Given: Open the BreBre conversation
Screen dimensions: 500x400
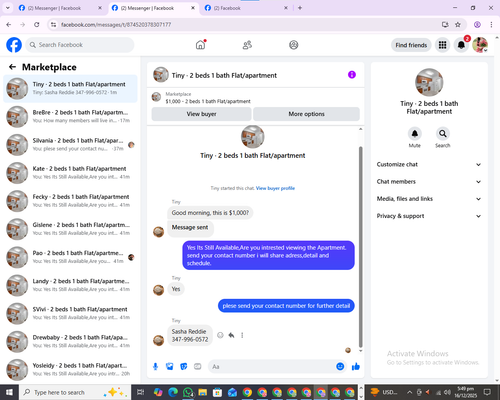Looking at the screenshot, I should point(70,116).
